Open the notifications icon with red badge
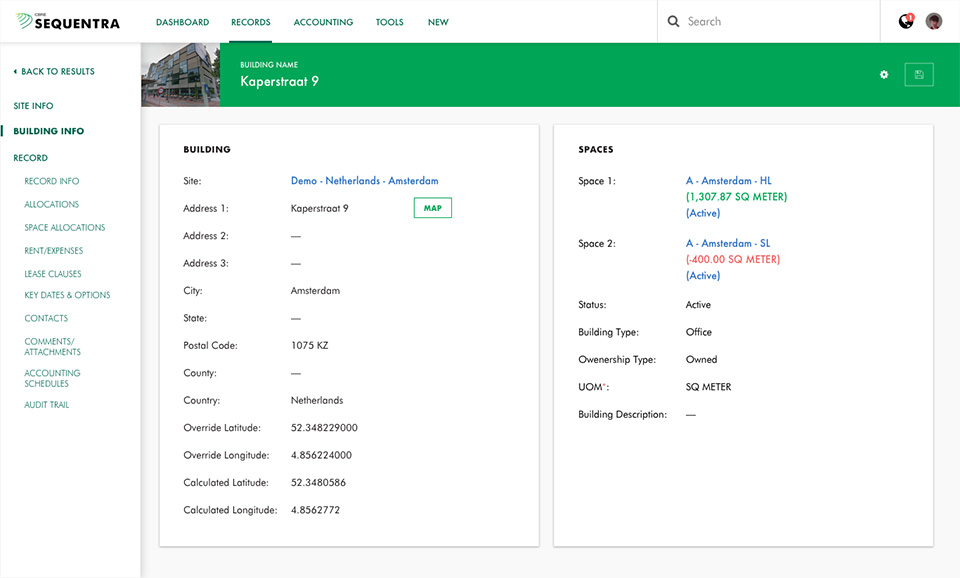 tap(906, 21)
